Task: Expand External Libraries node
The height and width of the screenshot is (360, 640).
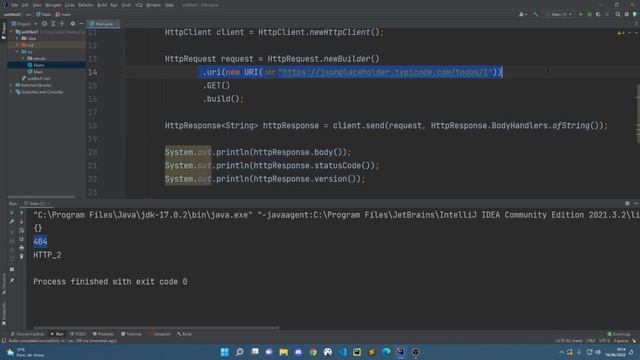Action: (x=12, y=85)
